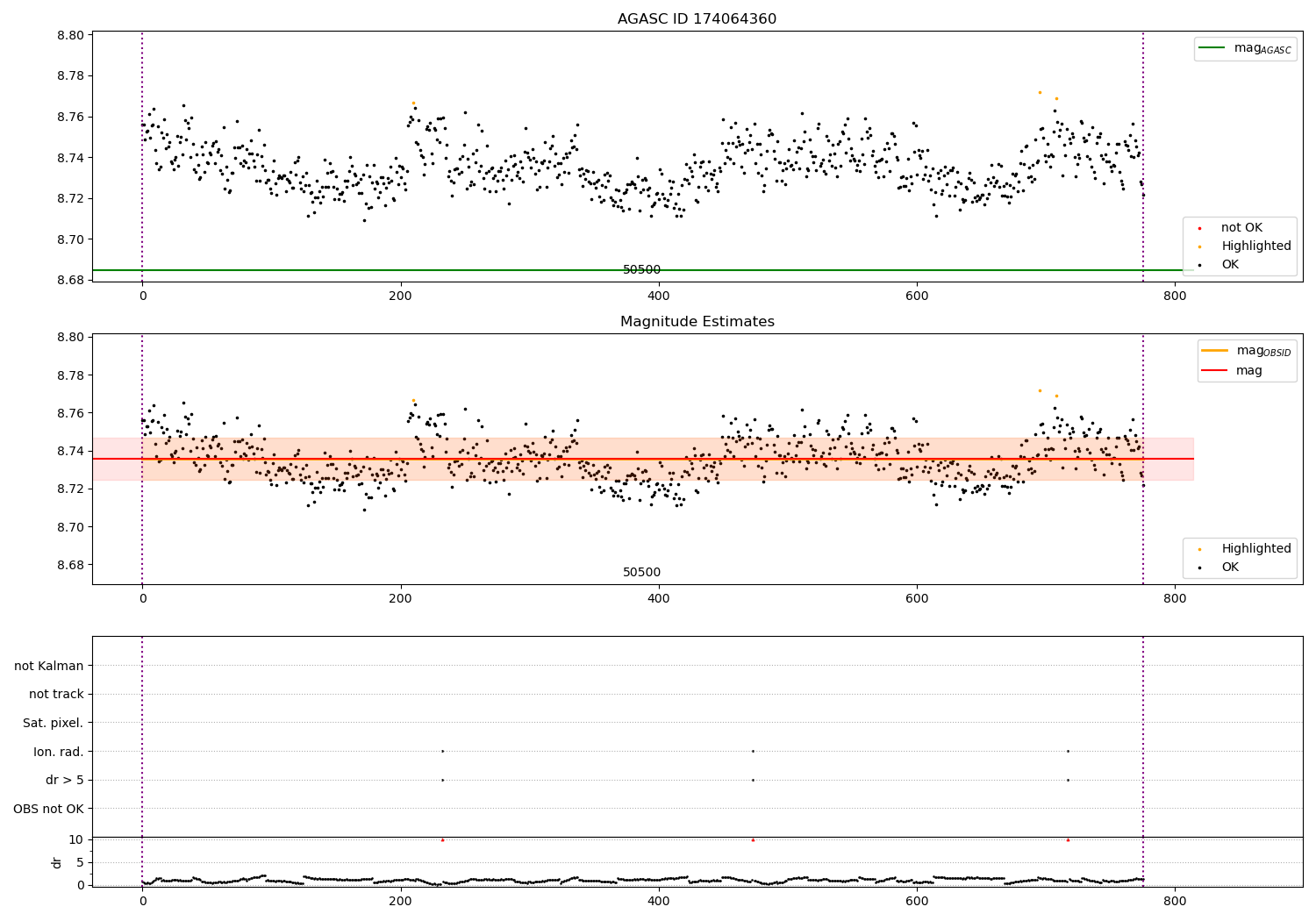The width and height of the screenshot is (1316, 921).
Task: Click the 'Magnitude Estimates' subplot title
Action: [697, 322]
